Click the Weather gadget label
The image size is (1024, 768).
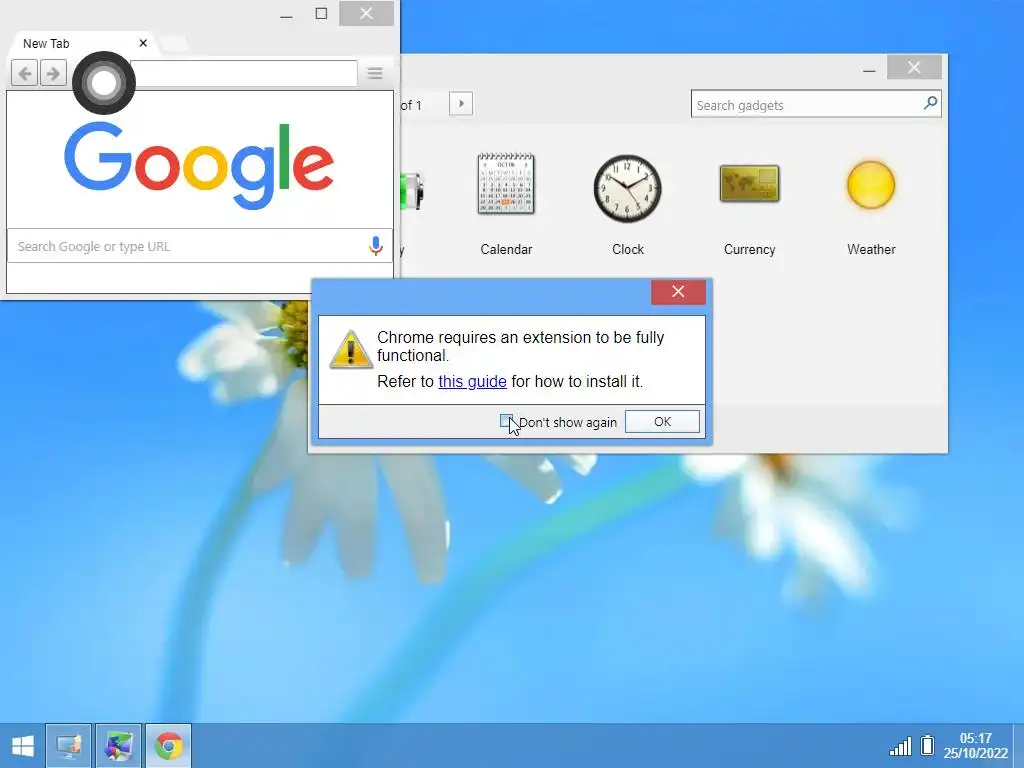coord(871,249)
